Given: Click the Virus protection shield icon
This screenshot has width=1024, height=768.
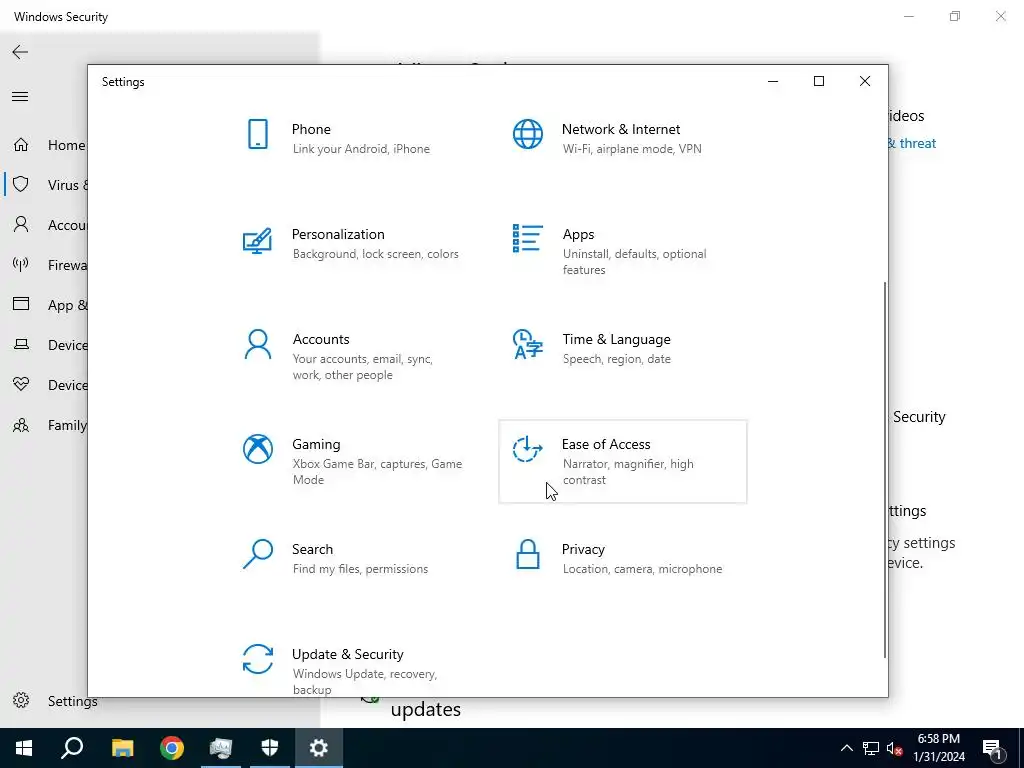Looking at the screenshot, I should 21,184.
